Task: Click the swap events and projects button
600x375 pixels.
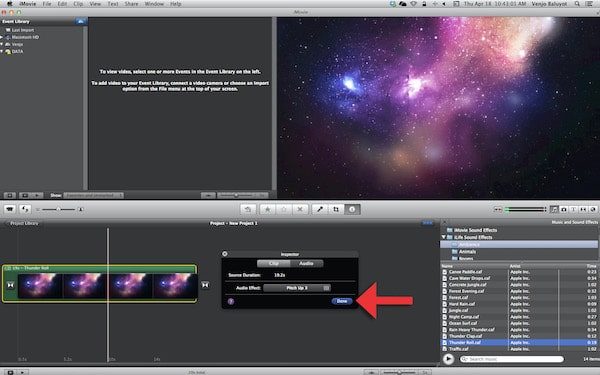Action: tap(25, 209)
